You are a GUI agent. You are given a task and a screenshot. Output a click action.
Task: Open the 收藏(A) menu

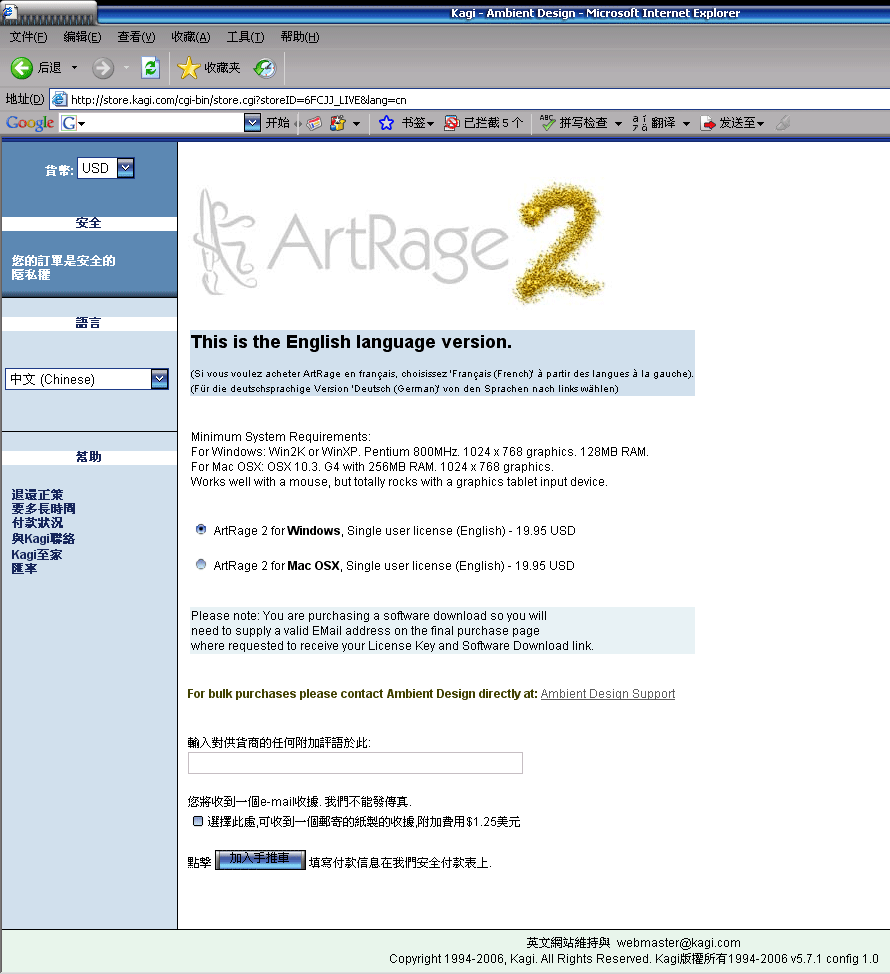pyautogui.click(x=191, y=37)
